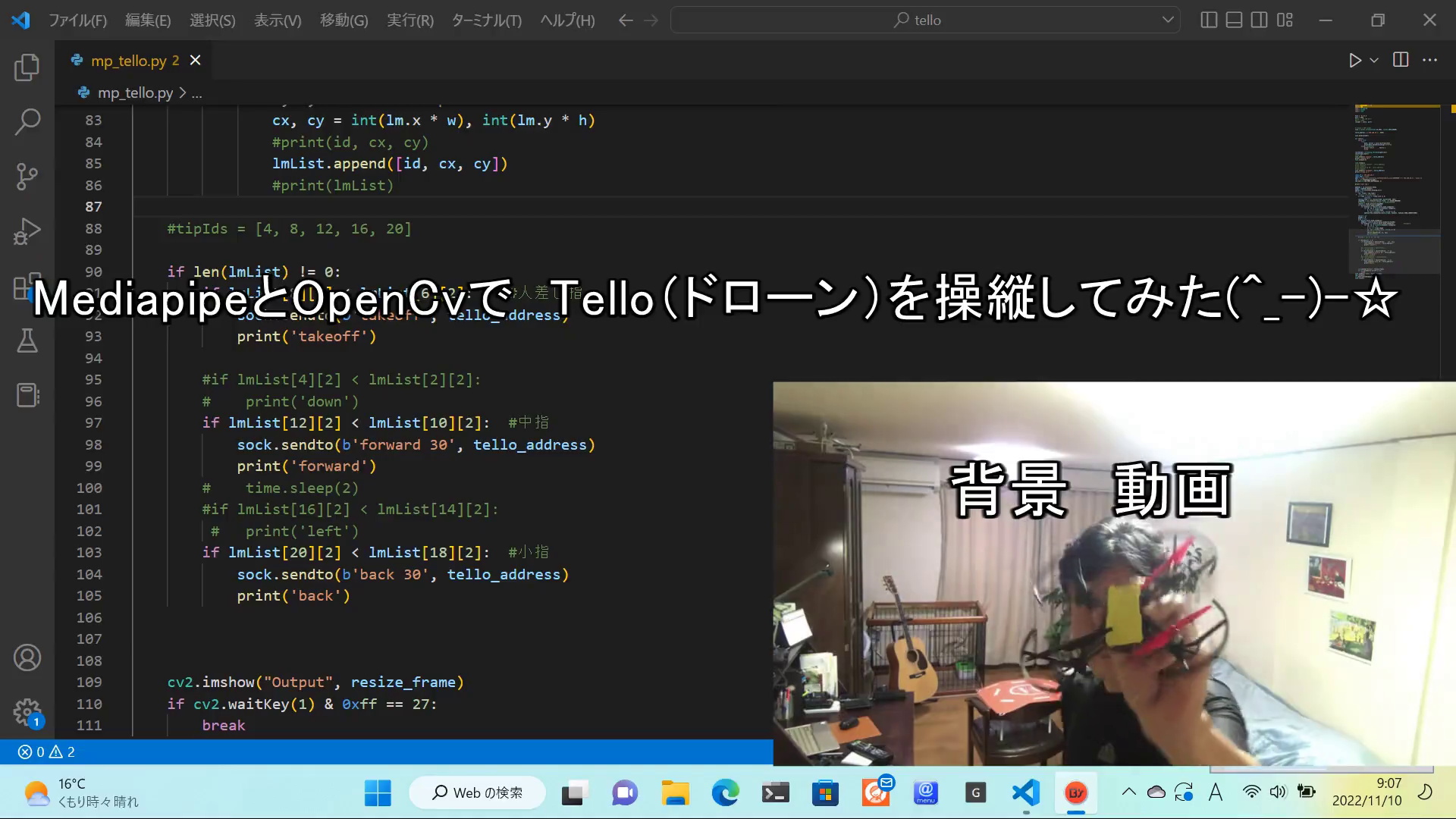The height and width of the screenshot is (819, 1456).
Task: Open the ファイル(F) menu
Action: click(x=77, y=20)
